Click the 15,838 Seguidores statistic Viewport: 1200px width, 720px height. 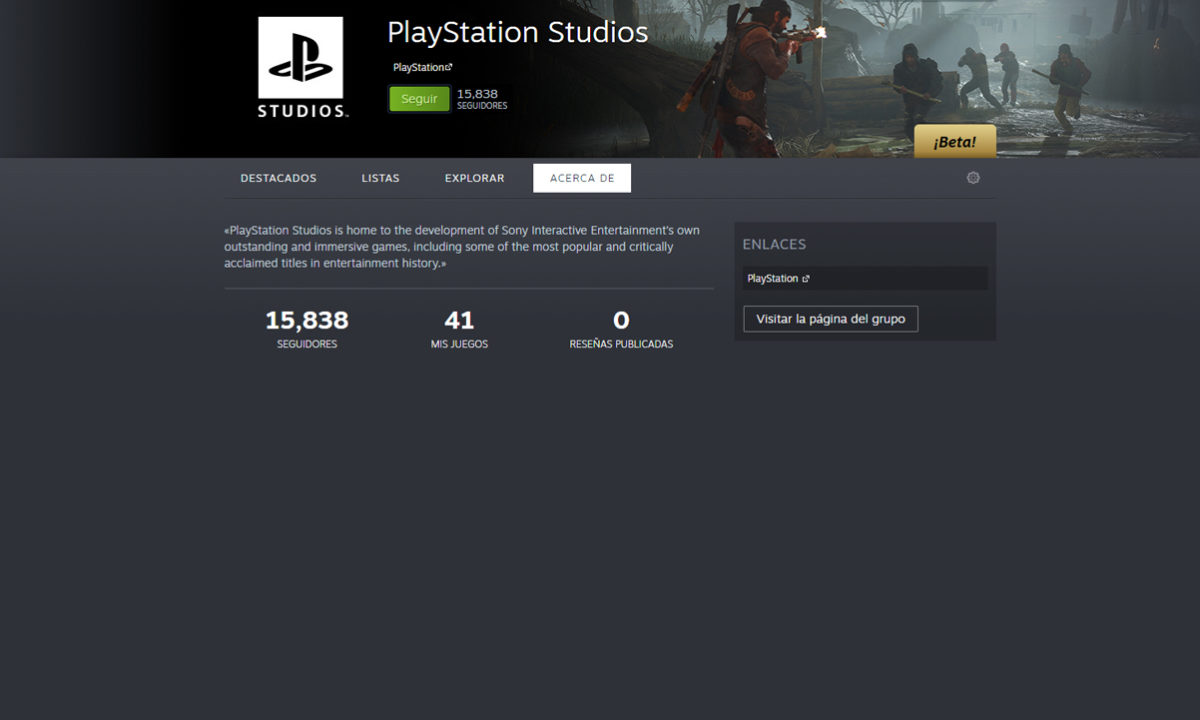pos(307,329)
